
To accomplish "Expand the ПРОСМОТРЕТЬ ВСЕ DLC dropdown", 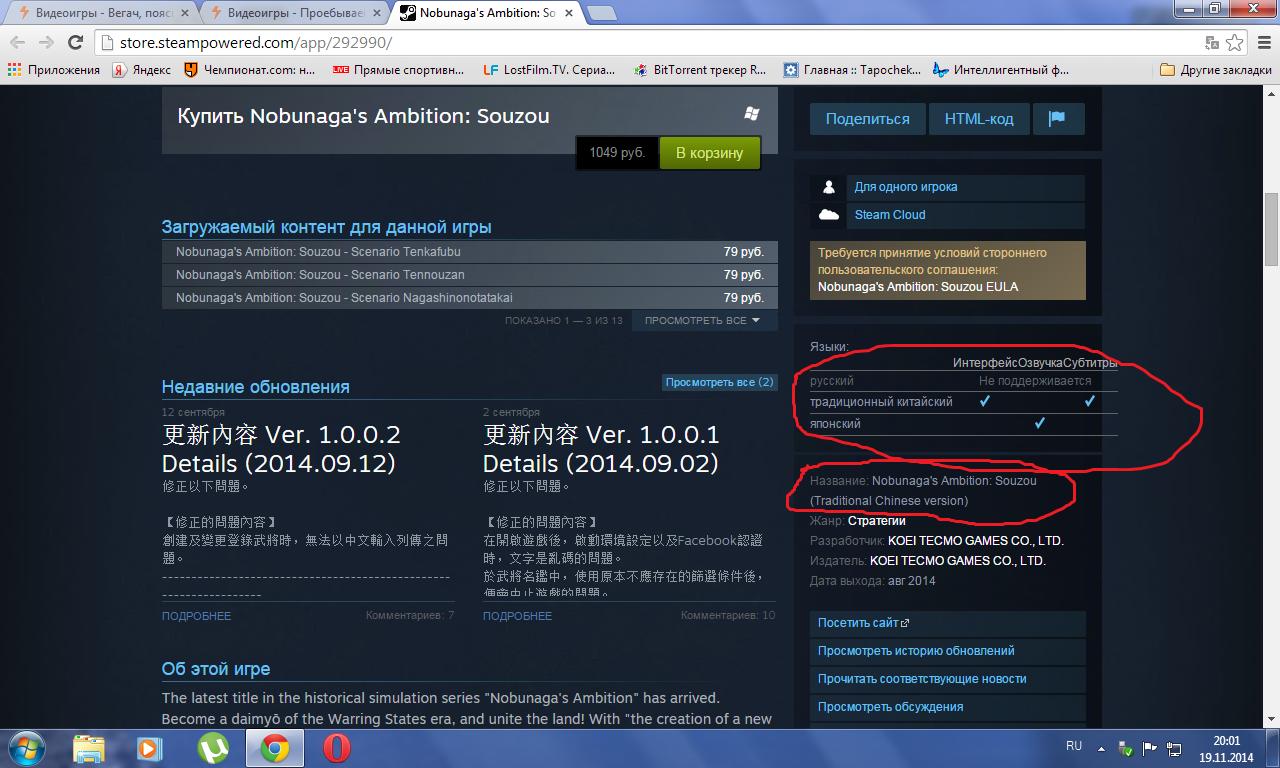I will tap(704, 320).
